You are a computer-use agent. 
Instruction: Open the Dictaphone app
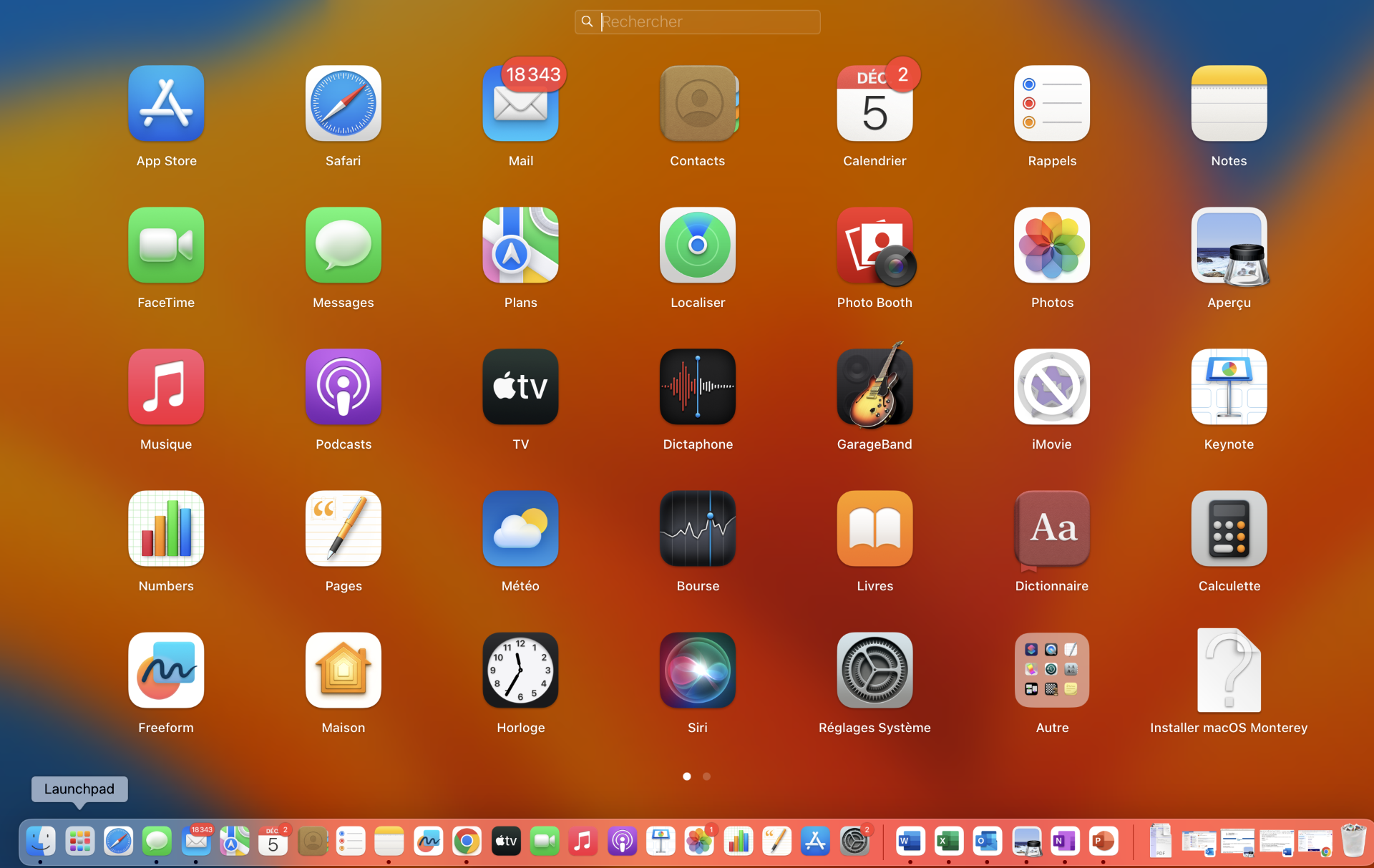tap(697, 387)
